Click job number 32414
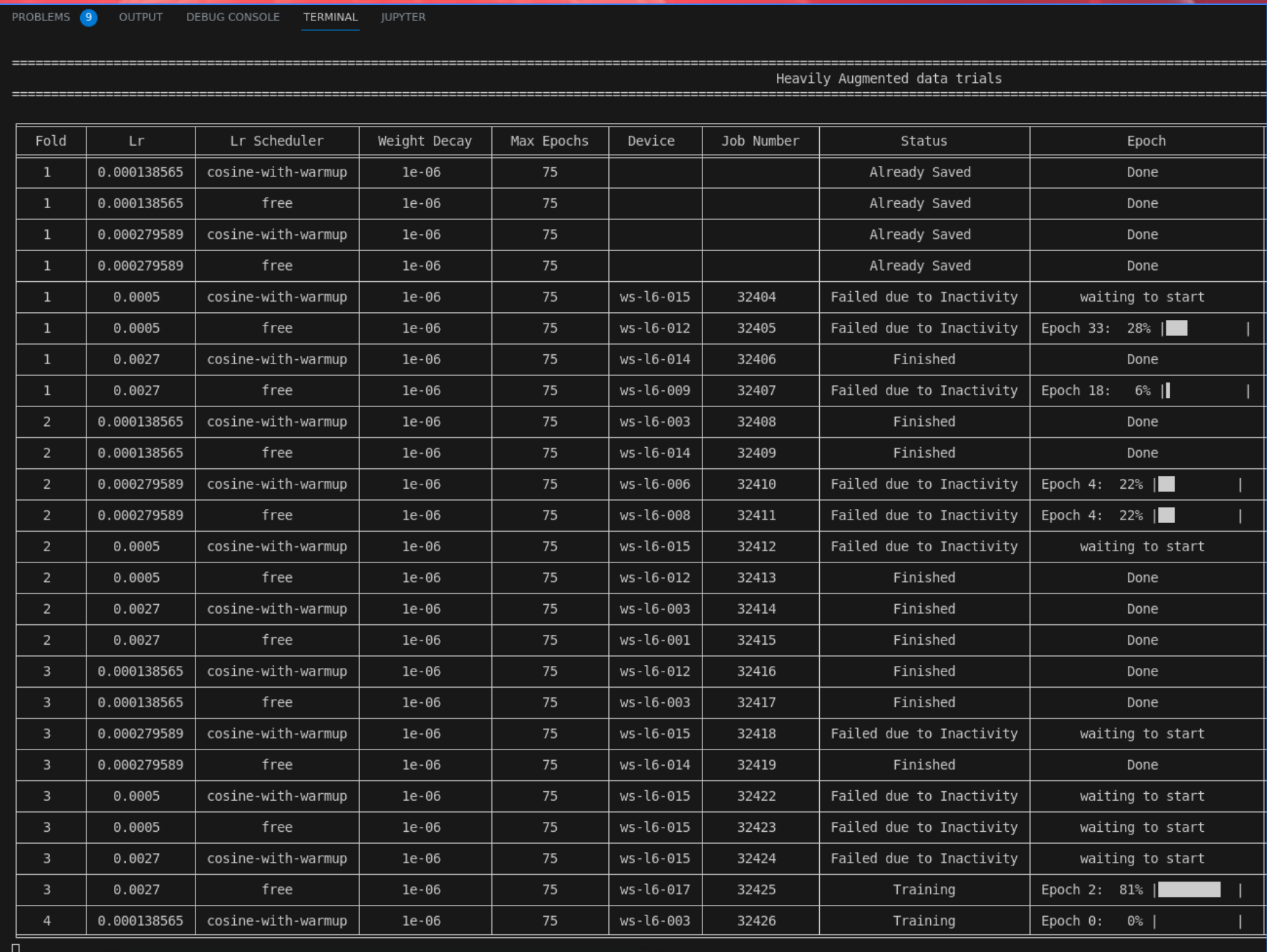Image resolution: width=1267 pixels, height=952 pixels. [757, 609]
